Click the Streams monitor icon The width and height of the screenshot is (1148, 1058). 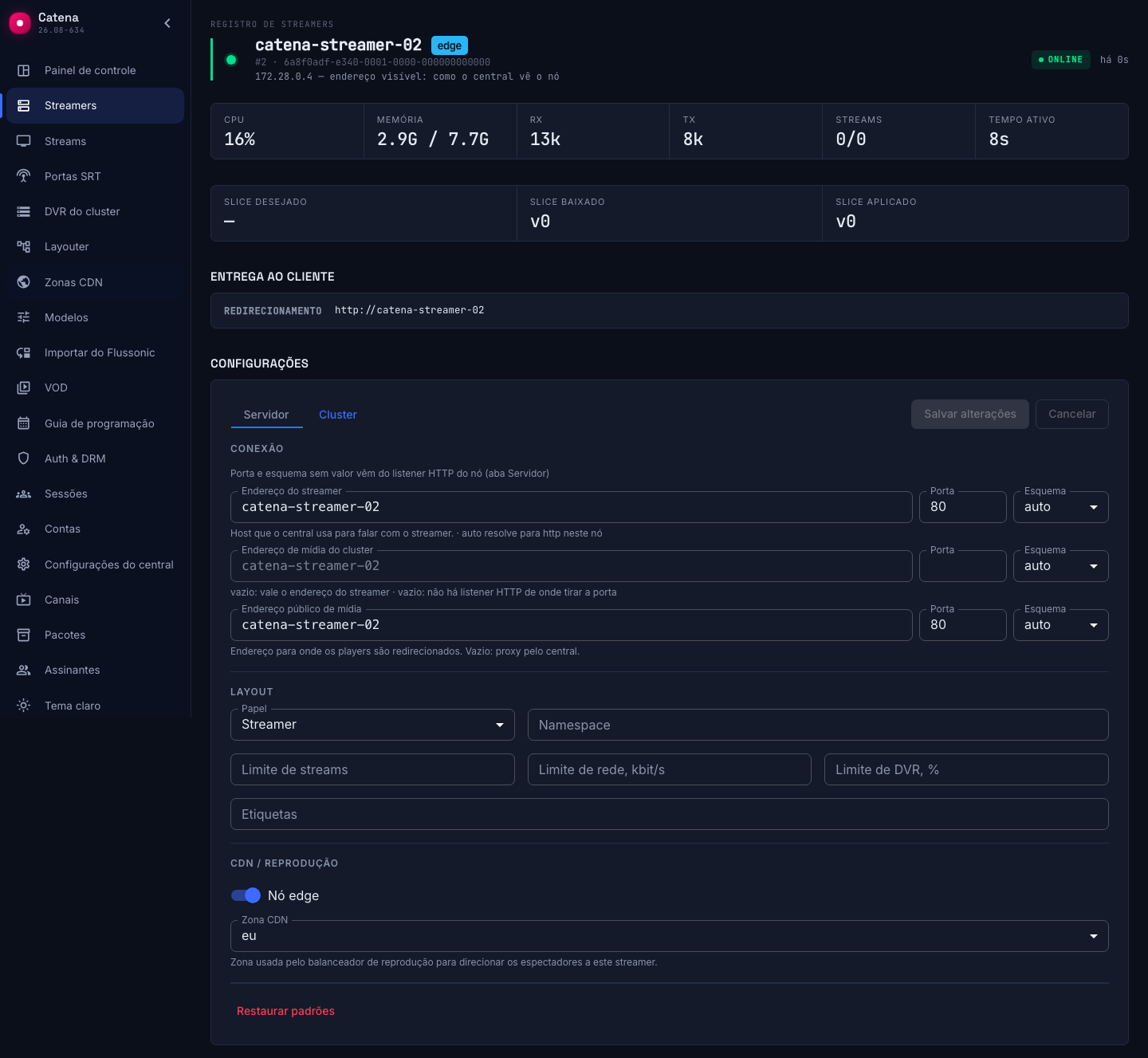[24, 141]
